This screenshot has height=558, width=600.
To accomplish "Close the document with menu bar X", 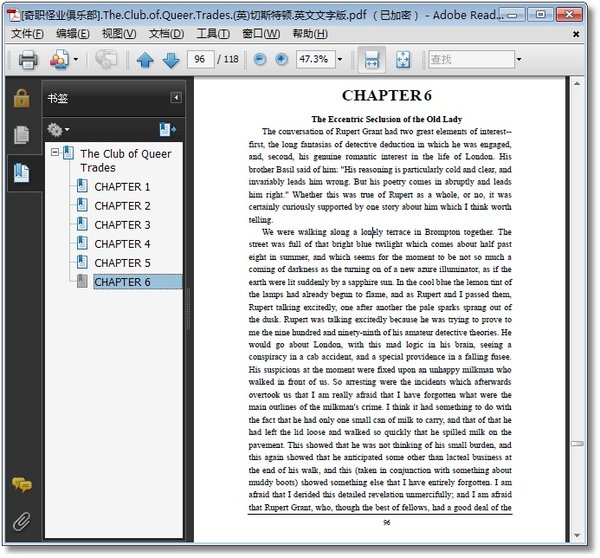I will tap(576, 34).
